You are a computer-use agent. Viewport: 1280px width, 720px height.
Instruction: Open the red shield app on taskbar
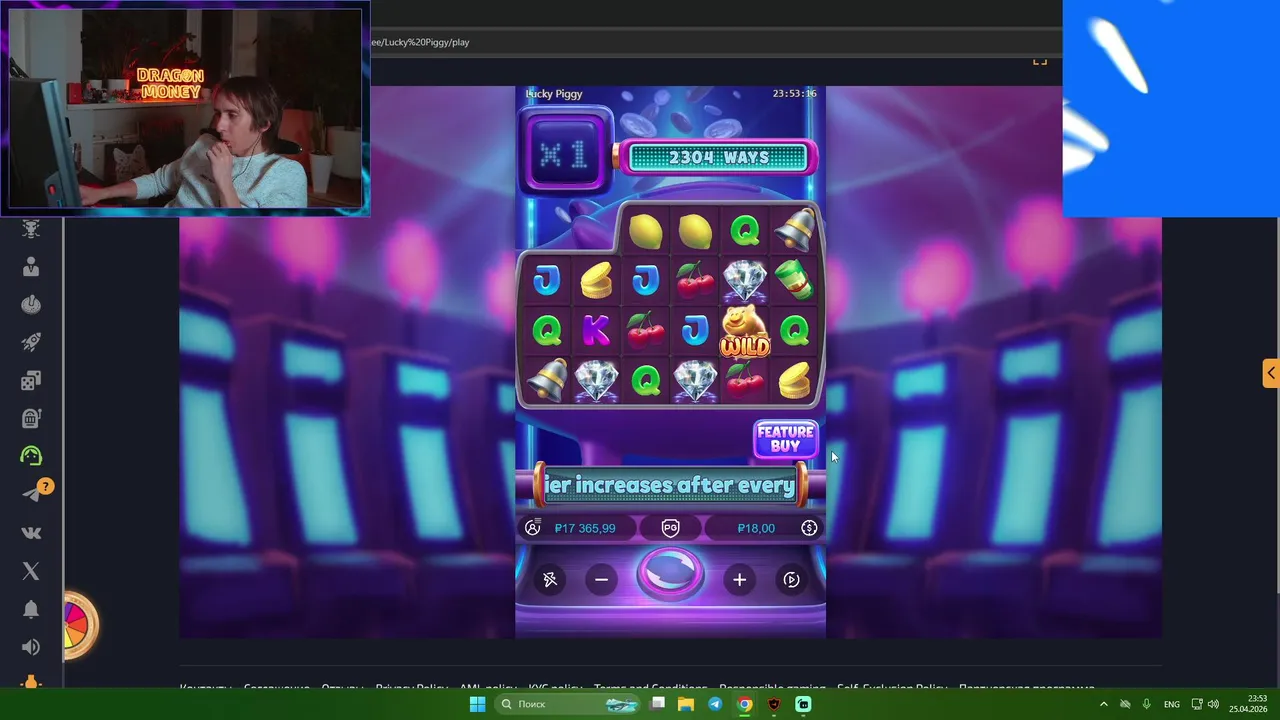774,704
